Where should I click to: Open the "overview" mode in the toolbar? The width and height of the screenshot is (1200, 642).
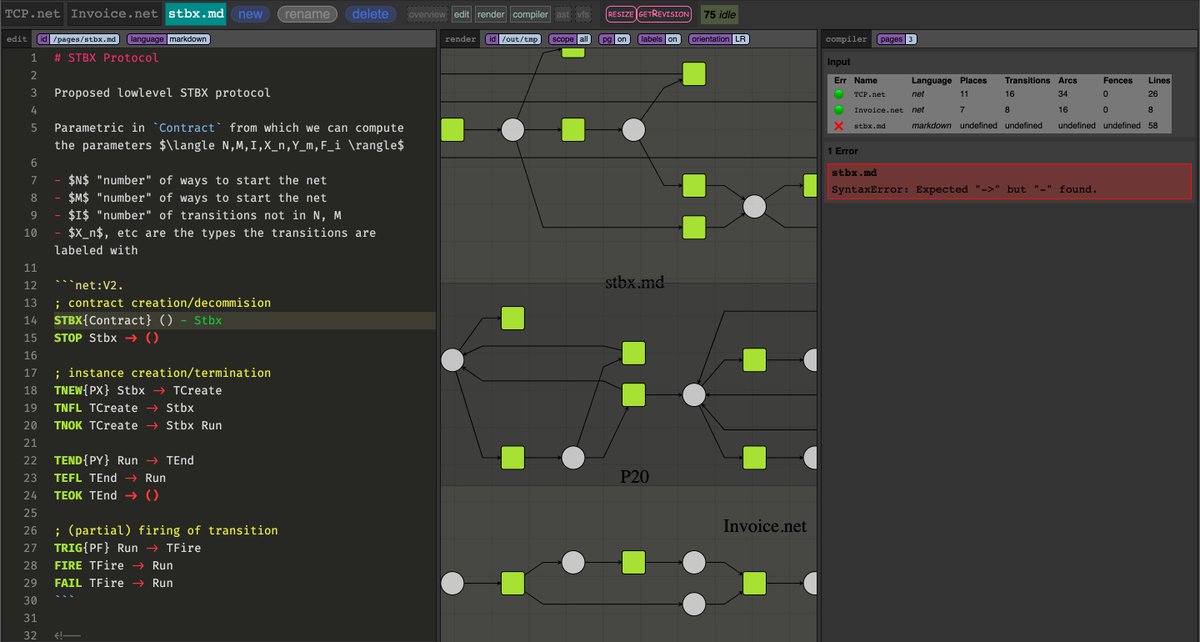click(427, 14)
